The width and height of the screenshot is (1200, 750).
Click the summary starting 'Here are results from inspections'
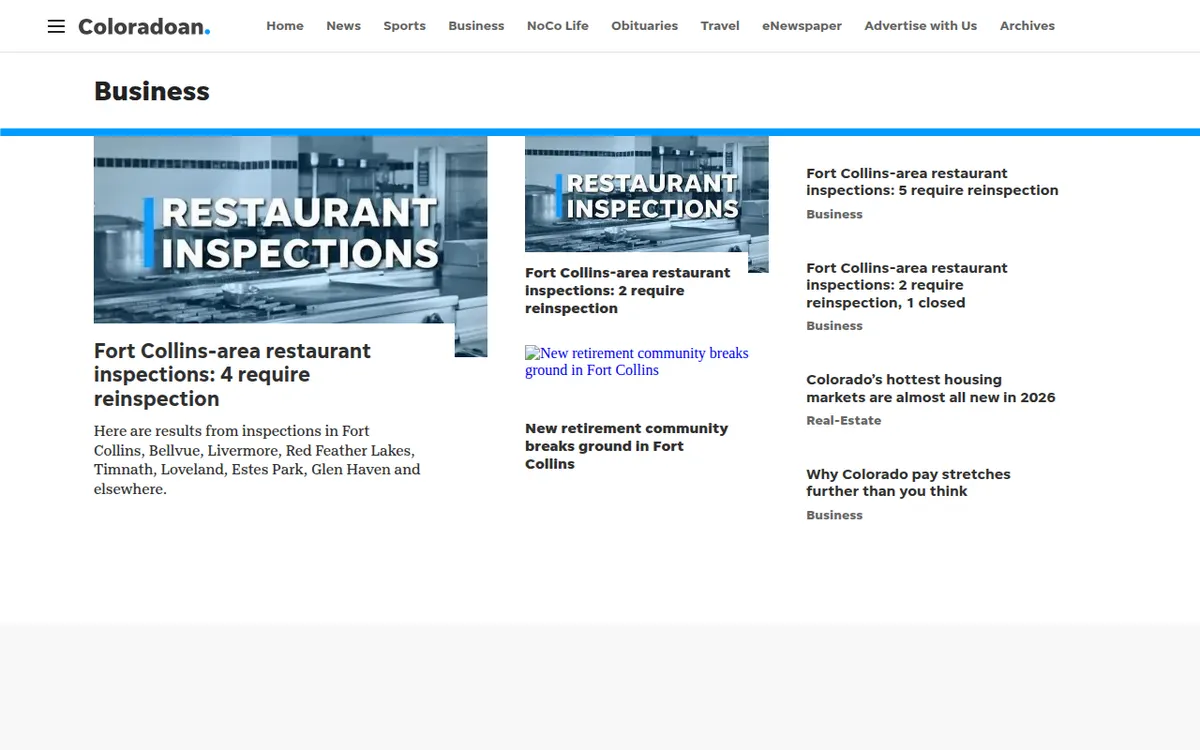click(x=258, y=460)
